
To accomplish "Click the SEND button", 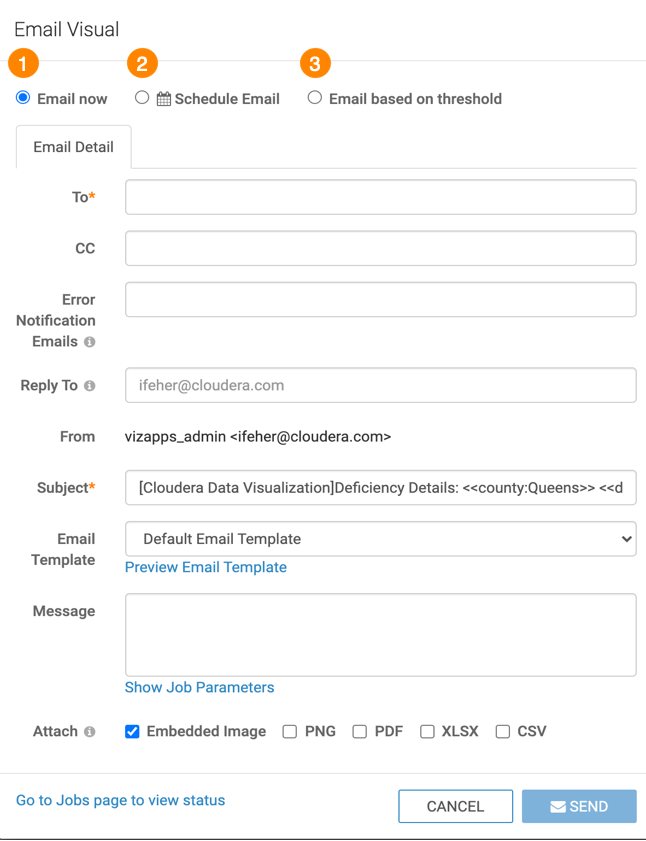I will [579, 806].
